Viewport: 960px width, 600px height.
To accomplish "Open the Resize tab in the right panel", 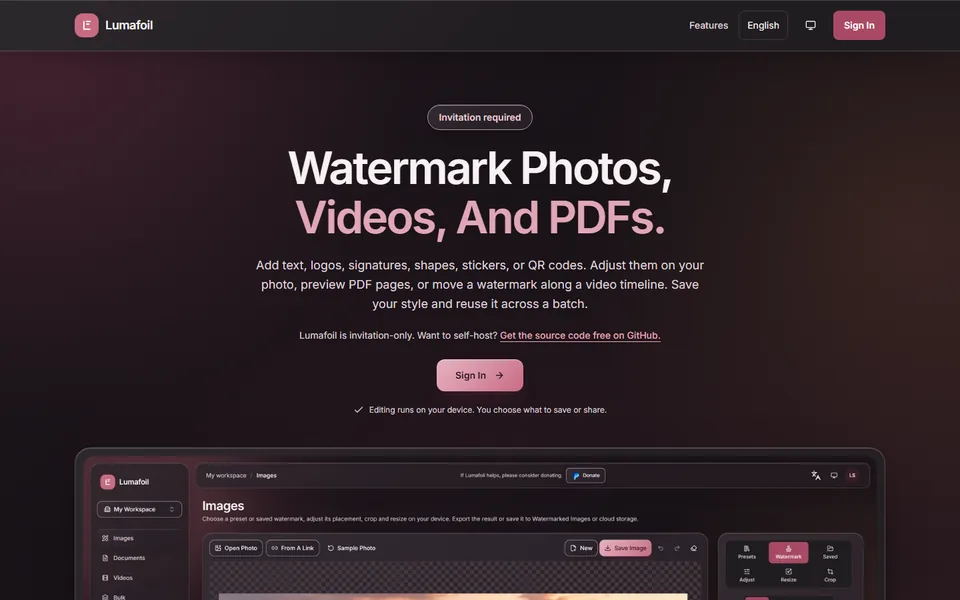I will point(788,574).
